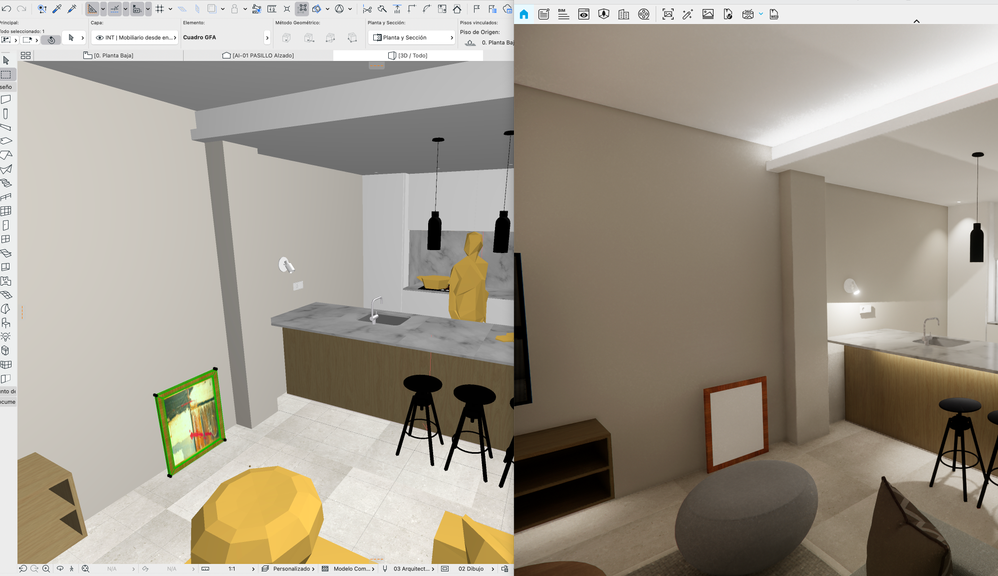998x576 pixels.
Task: Open the Personalizado dropdown in status bar
Action: (290, 569)
